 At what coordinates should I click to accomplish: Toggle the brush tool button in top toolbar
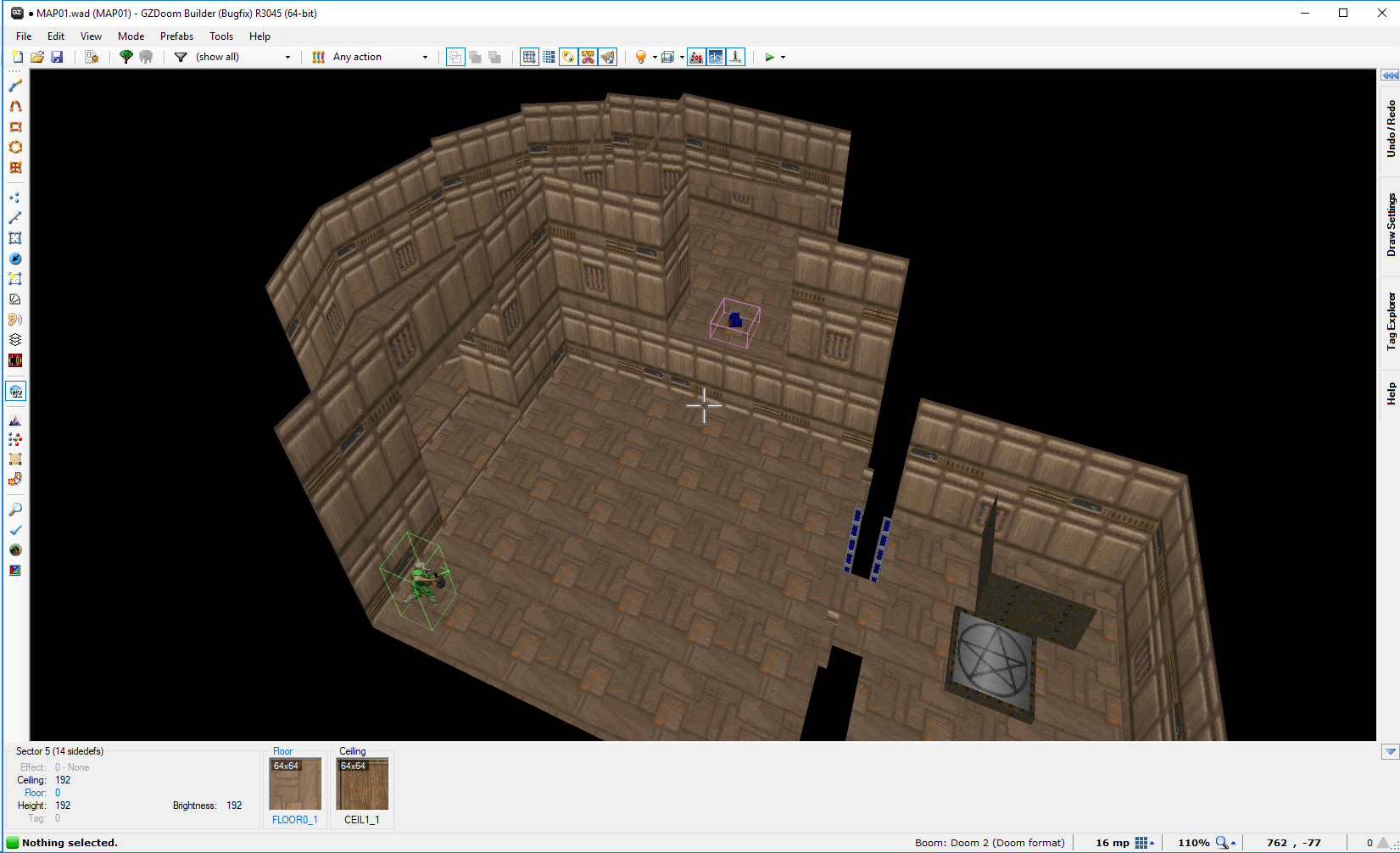pos(608,57)
